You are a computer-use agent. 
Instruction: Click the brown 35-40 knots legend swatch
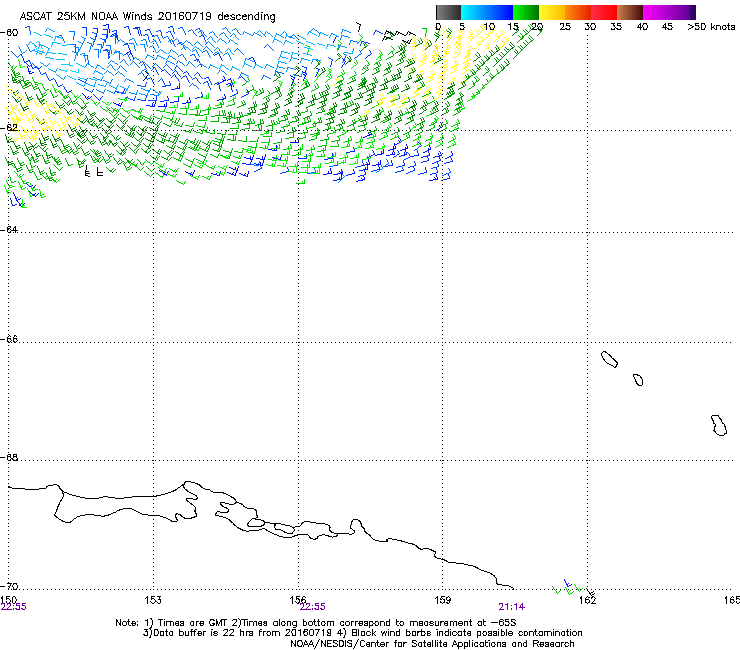pos(630,12)
